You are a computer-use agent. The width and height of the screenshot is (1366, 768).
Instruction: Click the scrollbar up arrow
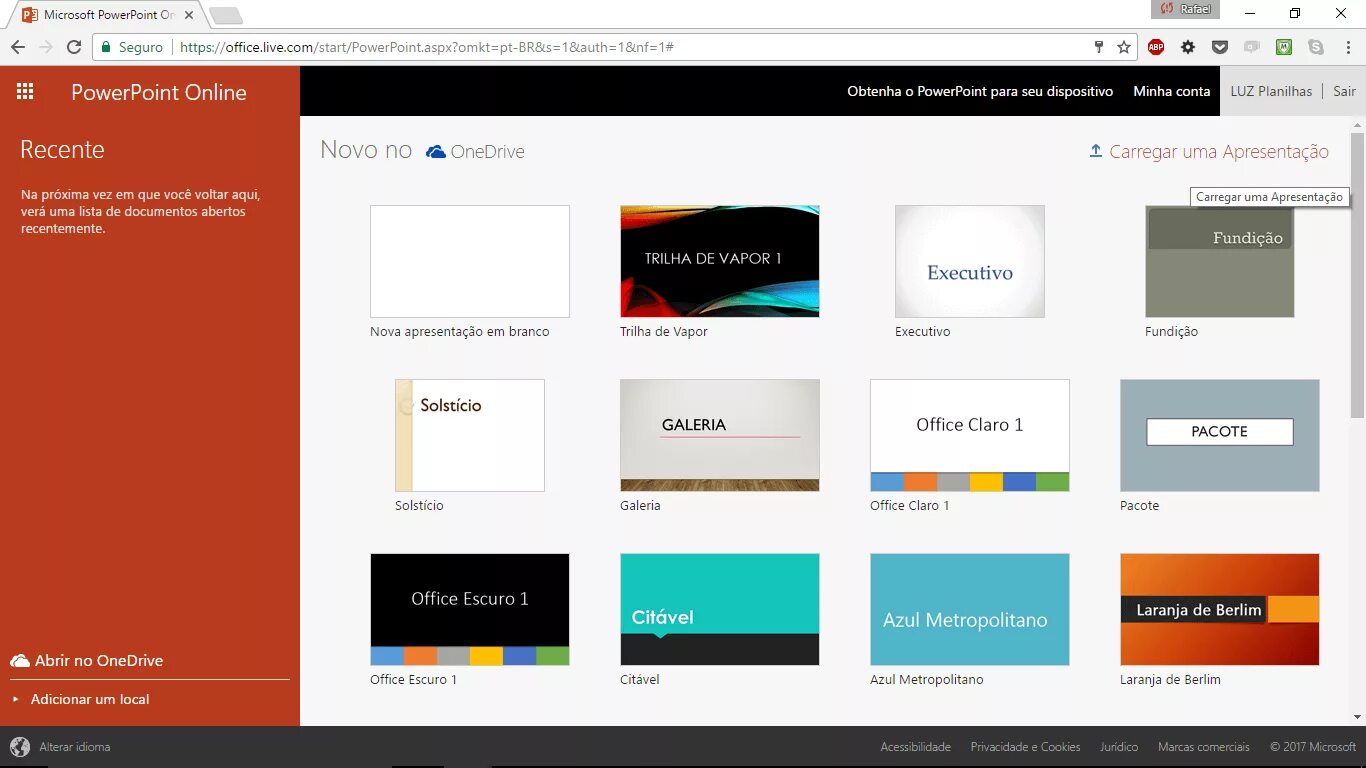[1357, 124]
